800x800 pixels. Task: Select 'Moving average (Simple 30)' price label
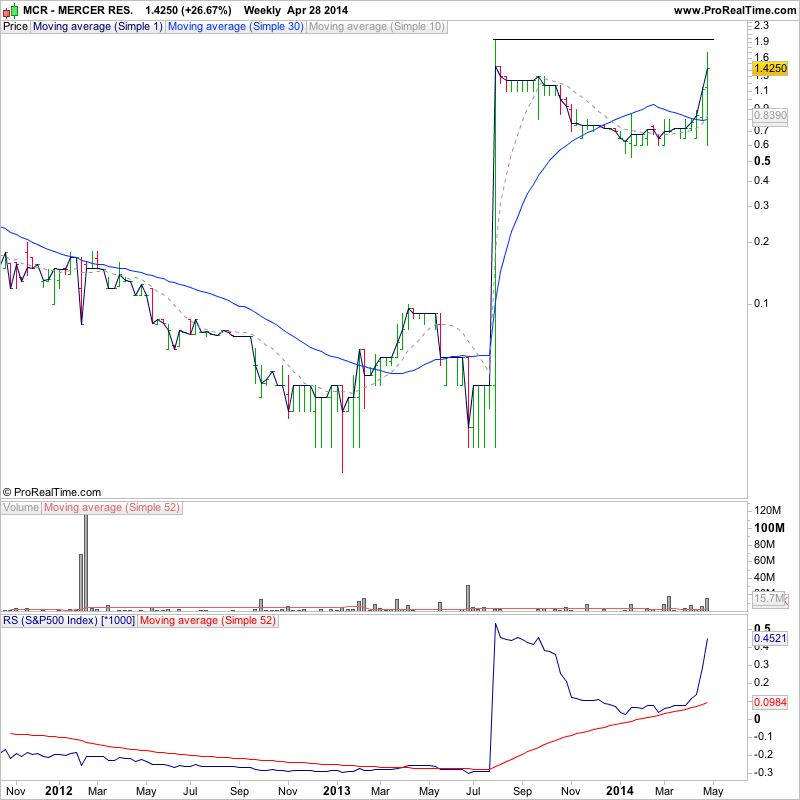tap(235, 27)
